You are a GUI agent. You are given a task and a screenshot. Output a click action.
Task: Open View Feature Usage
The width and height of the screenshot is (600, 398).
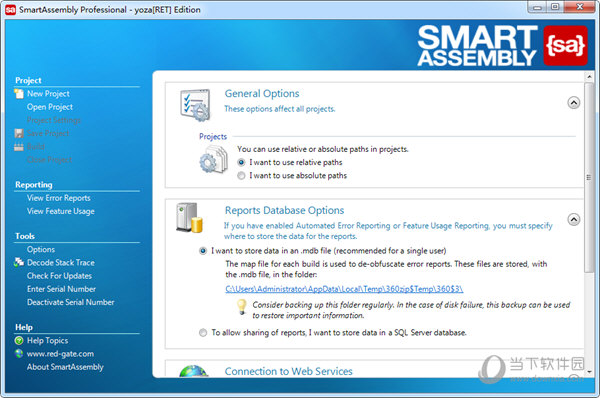[60, 211]
